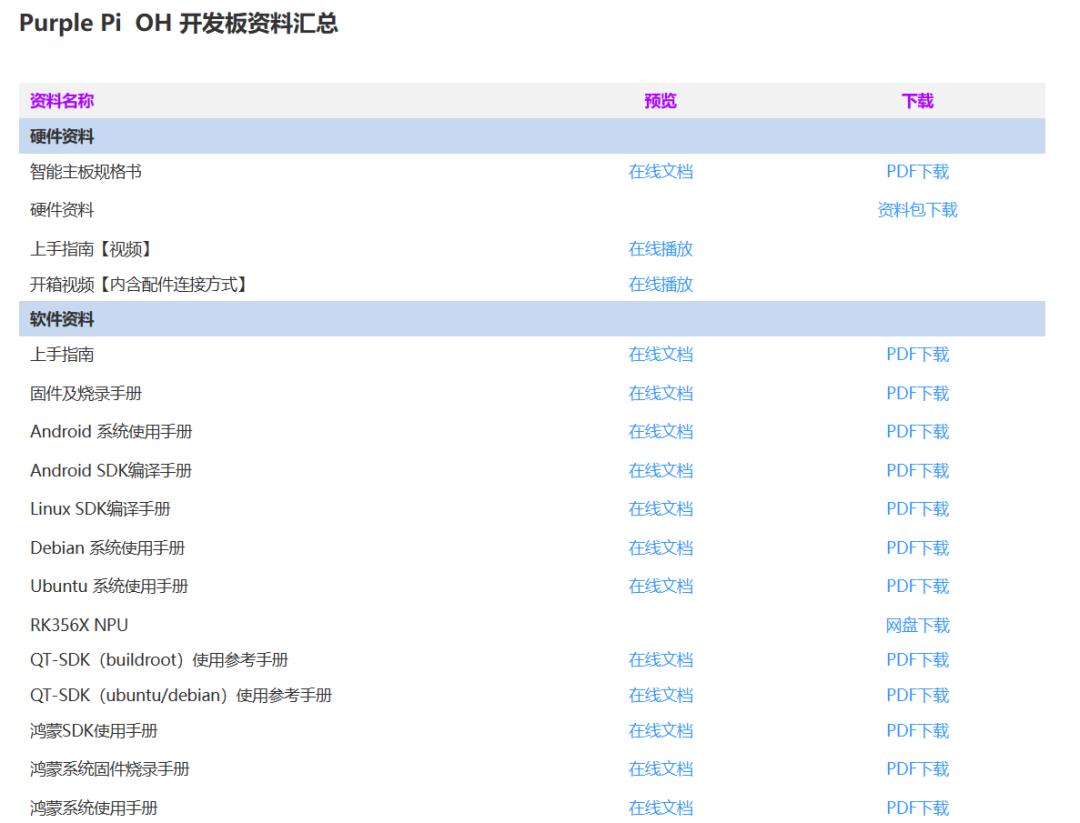The width and height of the screenshot is (1080, 823).
Task: Download PDF for 鸿蒙系统固件烧录手册
Action: point(917,769)
